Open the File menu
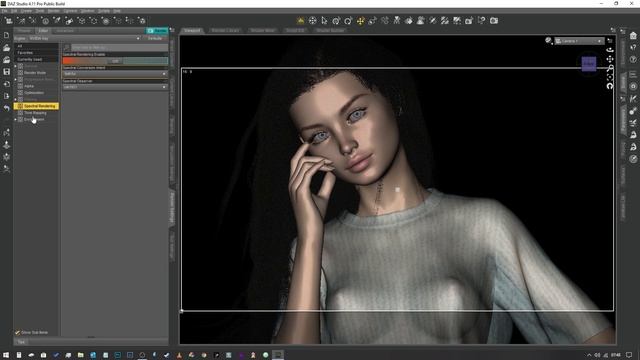The height and width of the screenshot is (360, 640). (4, 11)
